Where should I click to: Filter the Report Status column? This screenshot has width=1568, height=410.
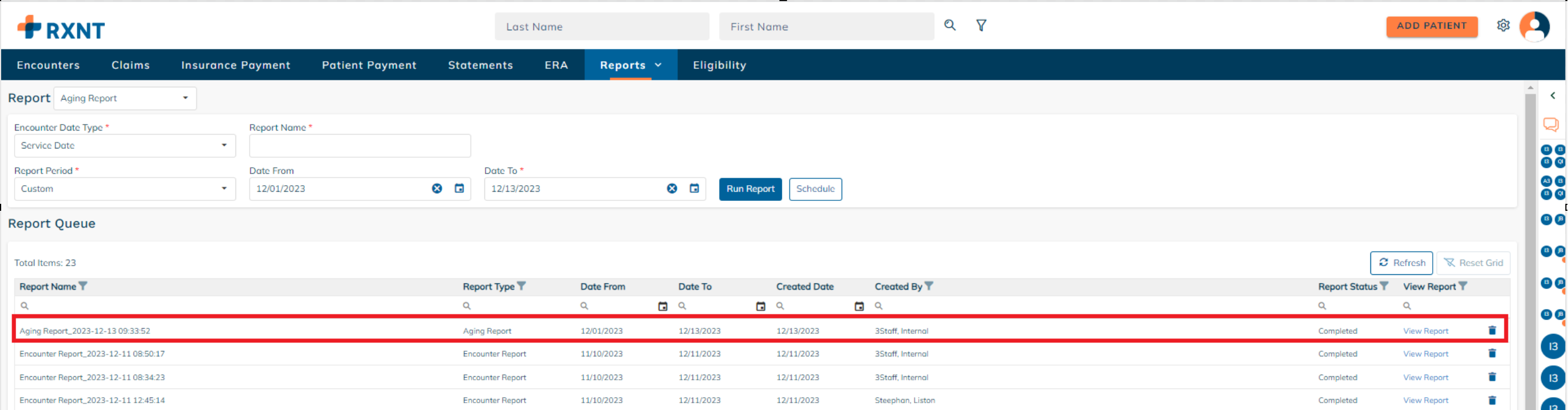click(x=1384, y=286)
